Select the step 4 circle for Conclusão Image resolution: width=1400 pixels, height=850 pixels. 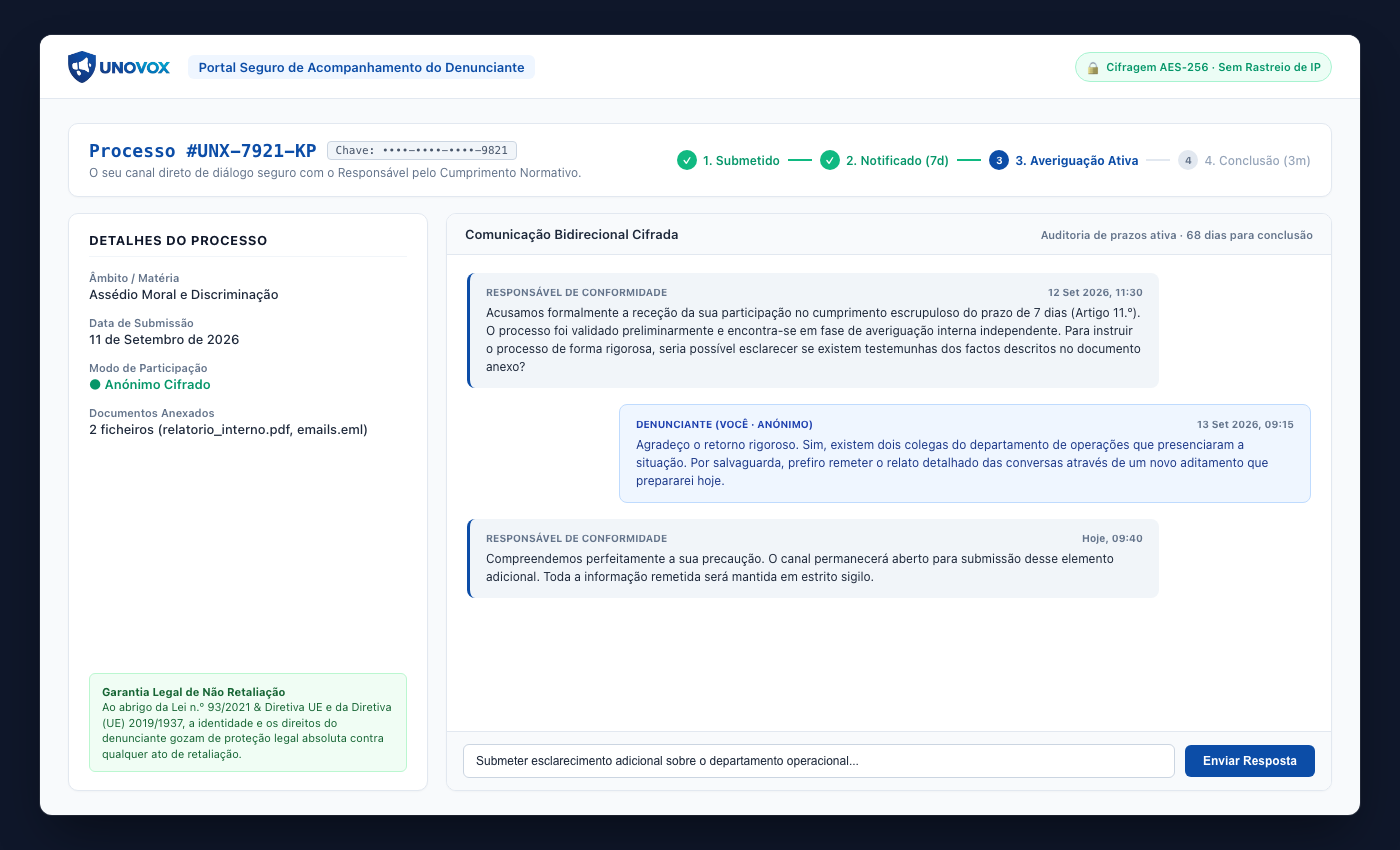point(1187,160)
